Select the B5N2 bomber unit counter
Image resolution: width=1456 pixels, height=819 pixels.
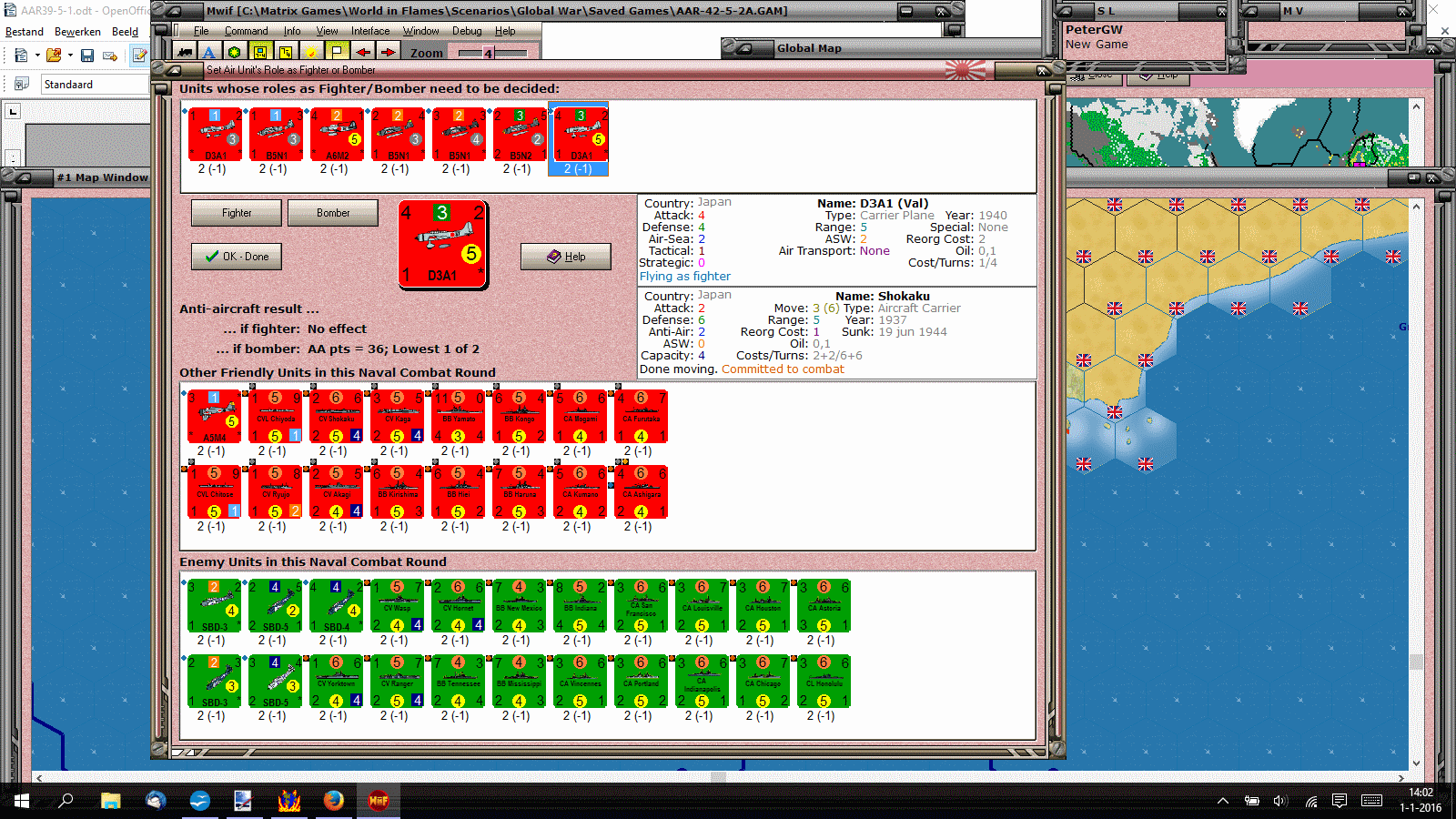coord(521,135)
